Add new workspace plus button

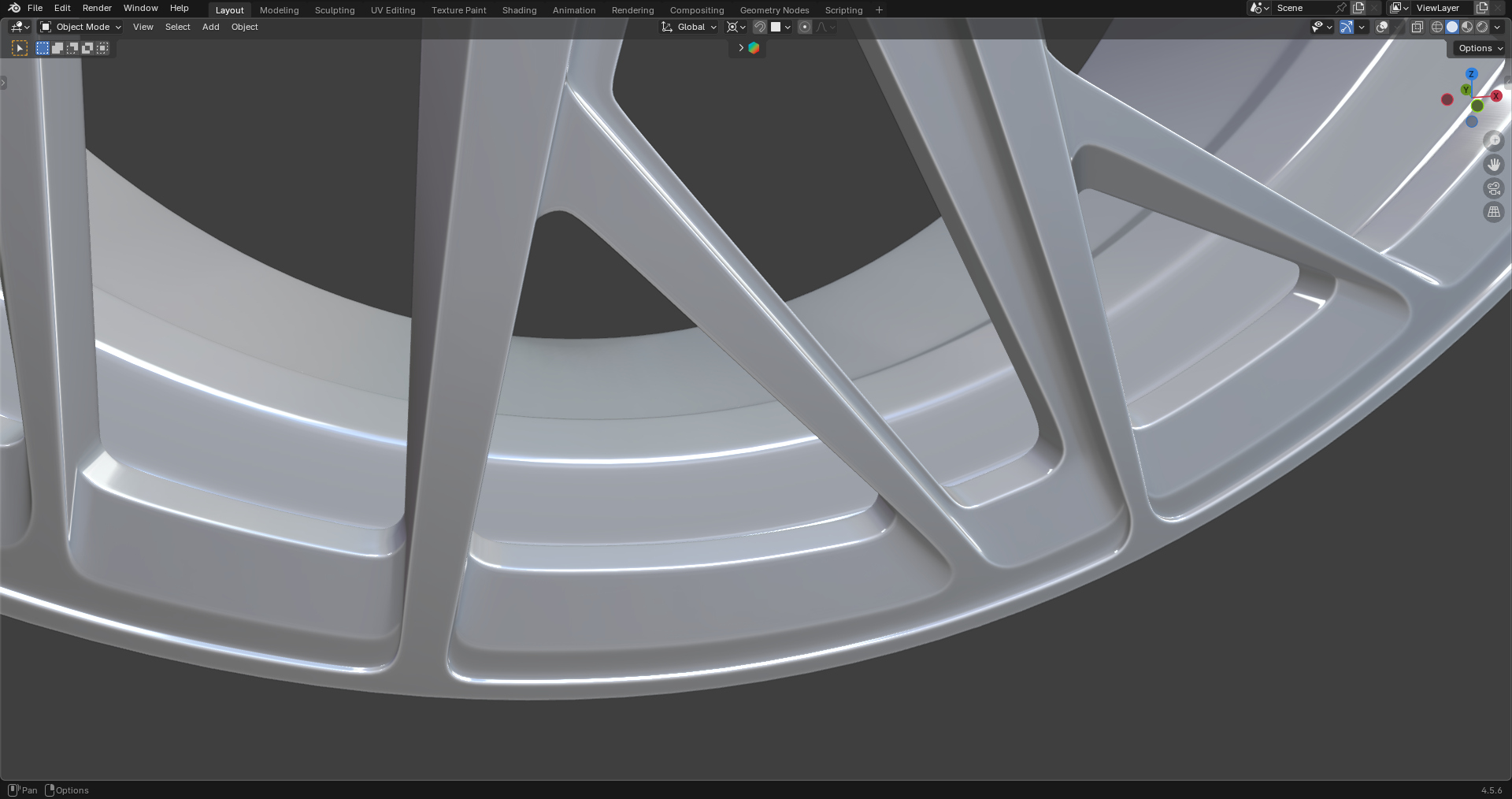[879, 10]
